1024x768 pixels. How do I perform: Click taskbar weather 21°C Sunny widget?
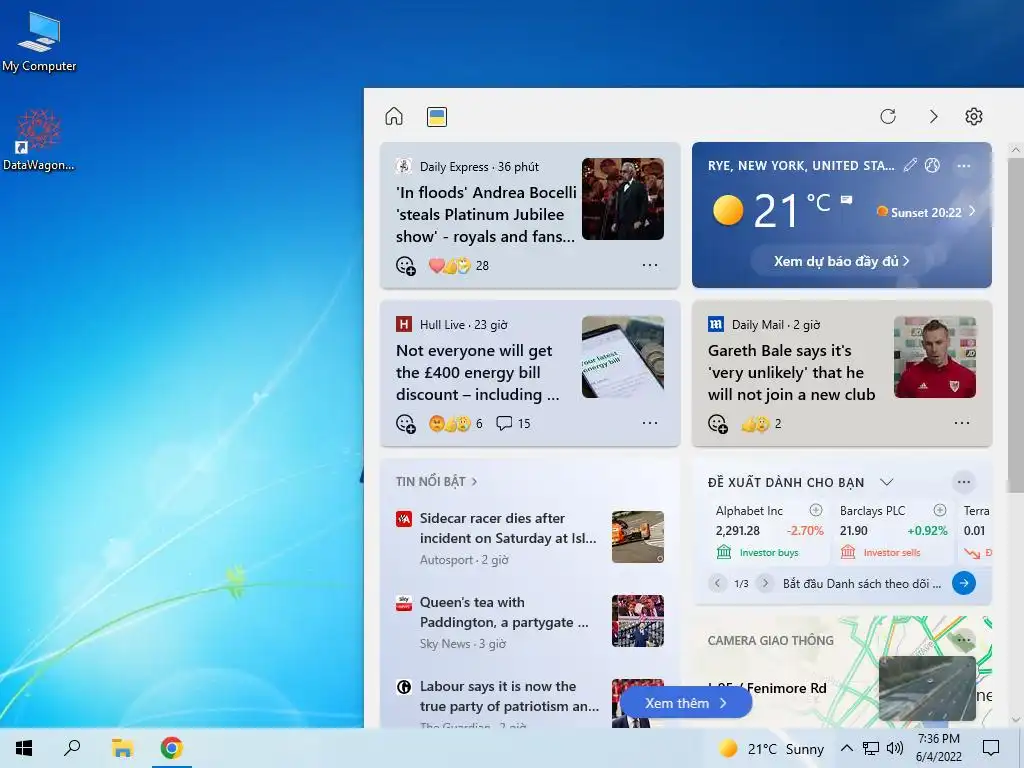pyautogui.click(x=771, y=748)
